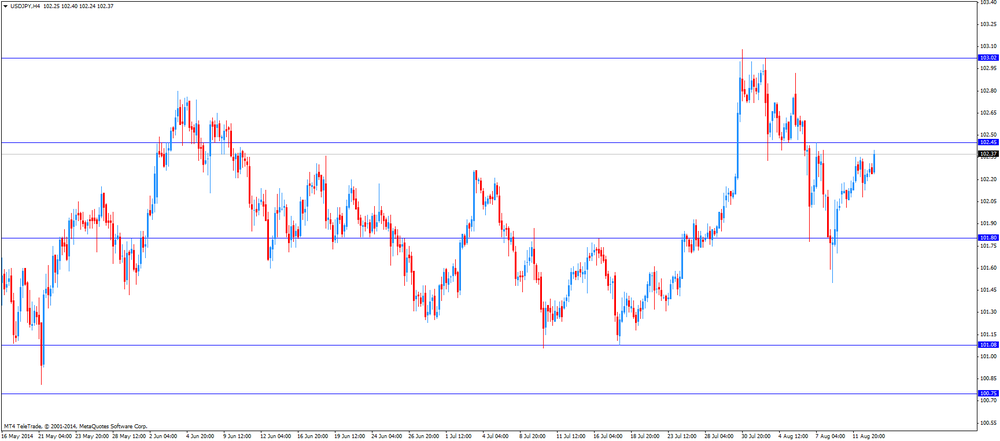This screenshot has width=1000, height=441.
Task: Click the 11 Aug 20:00 time label
Action: click(867, 437)
